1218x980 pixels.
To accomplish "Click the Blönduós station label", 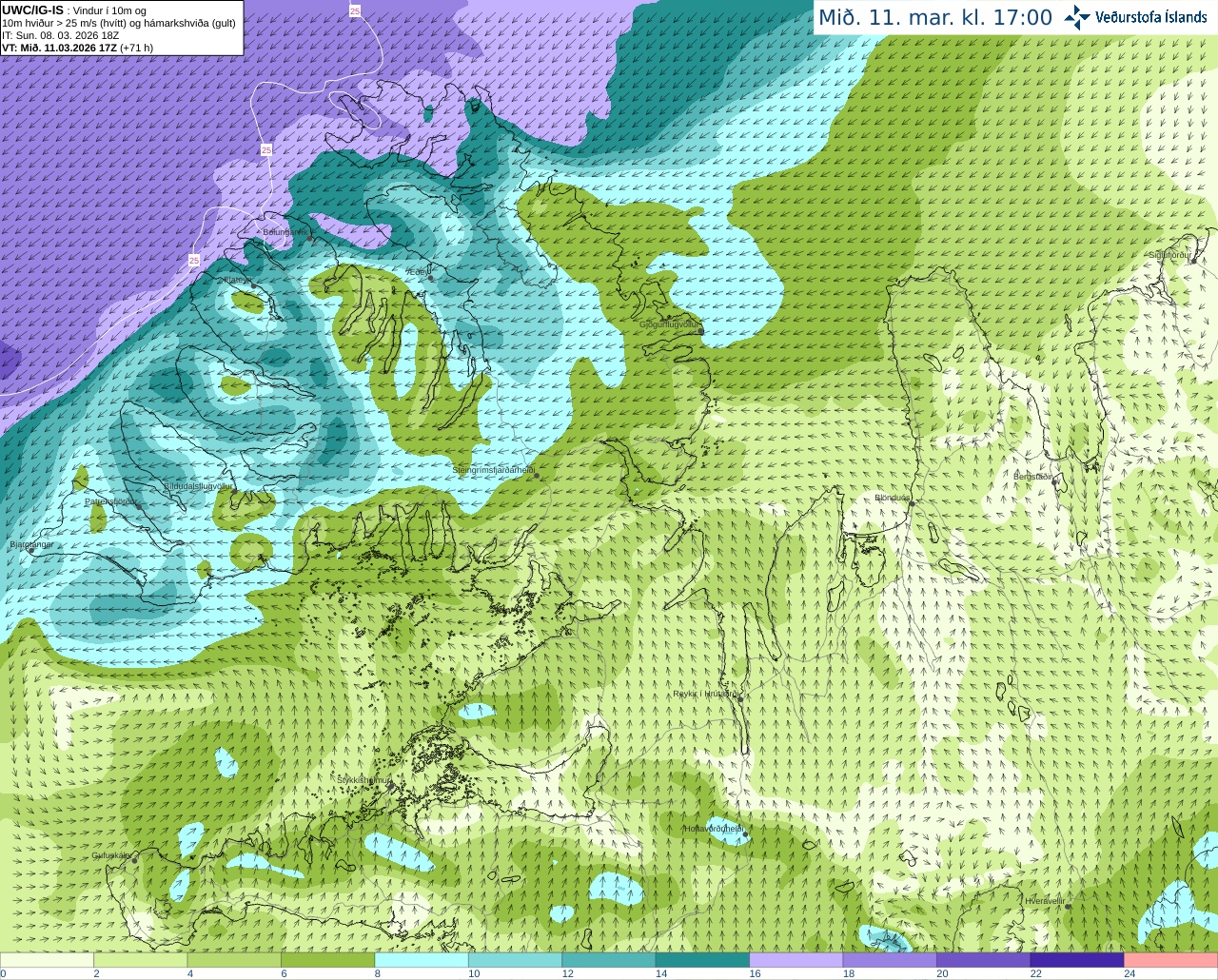I will [x=893, y=498].
